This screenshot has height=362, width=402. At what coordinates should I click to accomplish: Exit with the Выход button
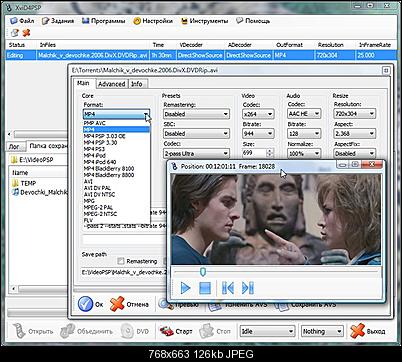click(368, 331)
